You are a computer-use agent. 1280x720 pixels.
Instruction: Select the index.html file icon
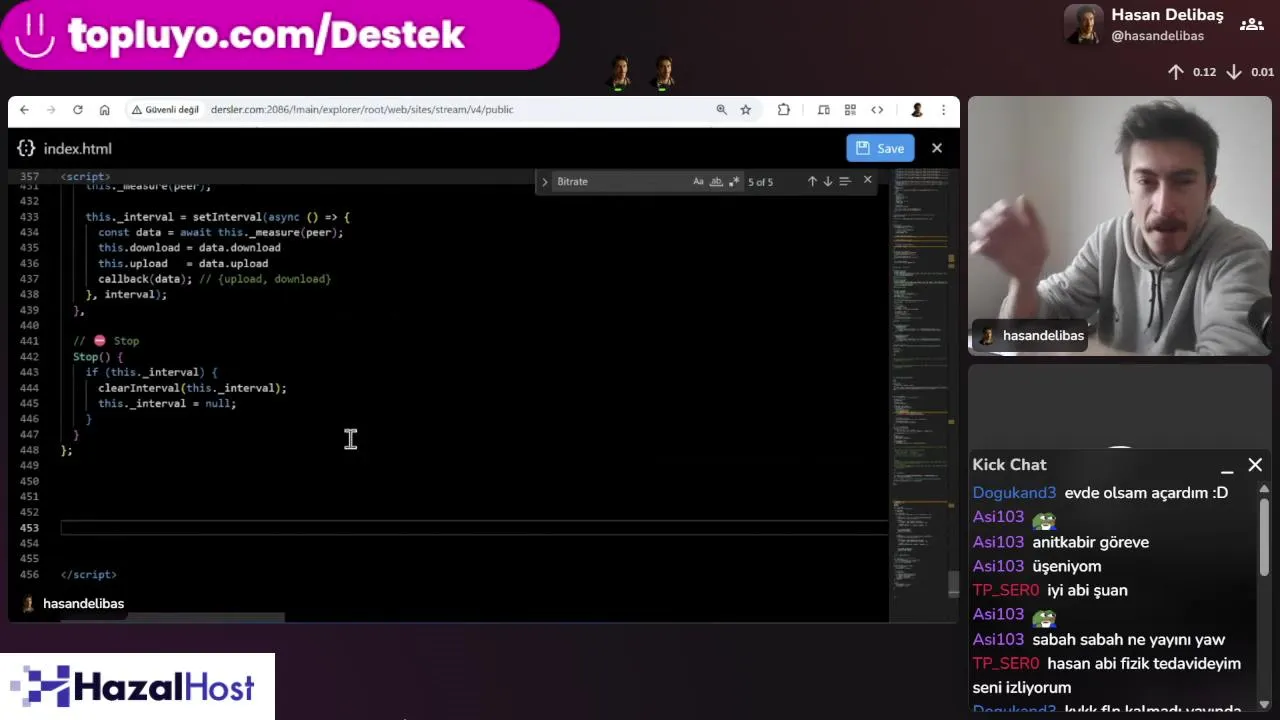pos(27,148)
